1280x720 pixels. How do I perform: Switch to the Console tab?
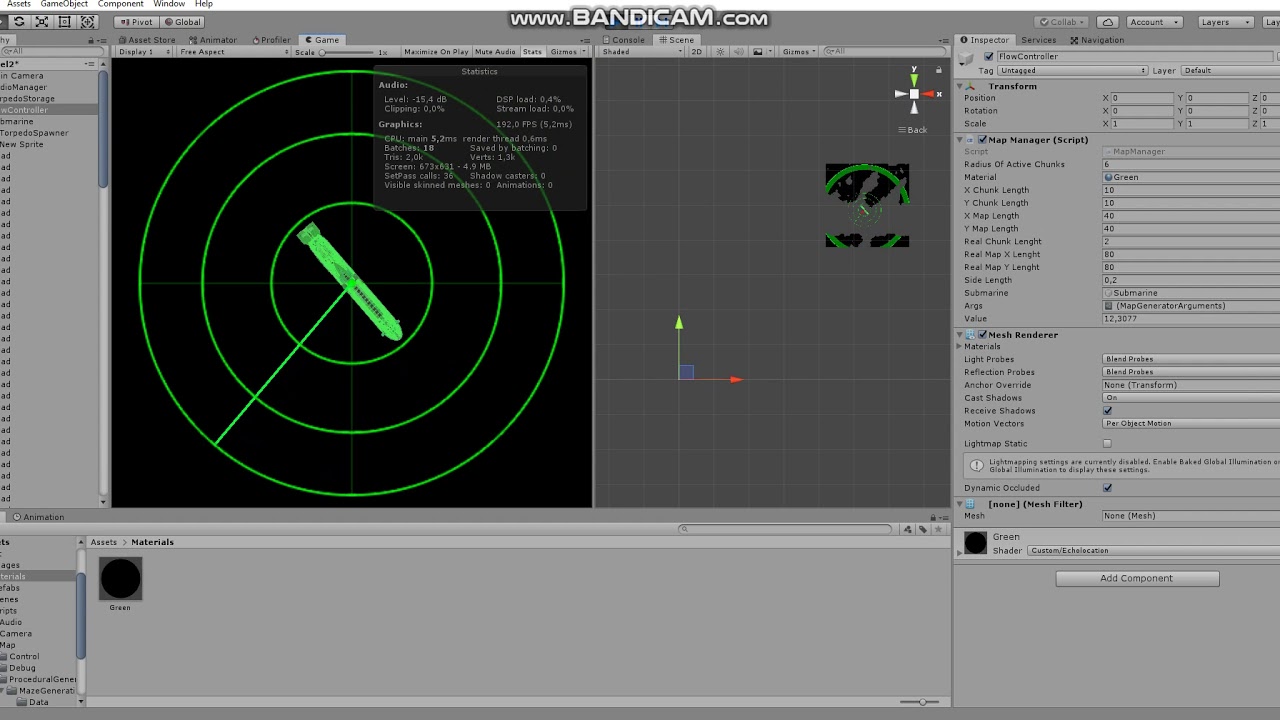coord(623,40)
